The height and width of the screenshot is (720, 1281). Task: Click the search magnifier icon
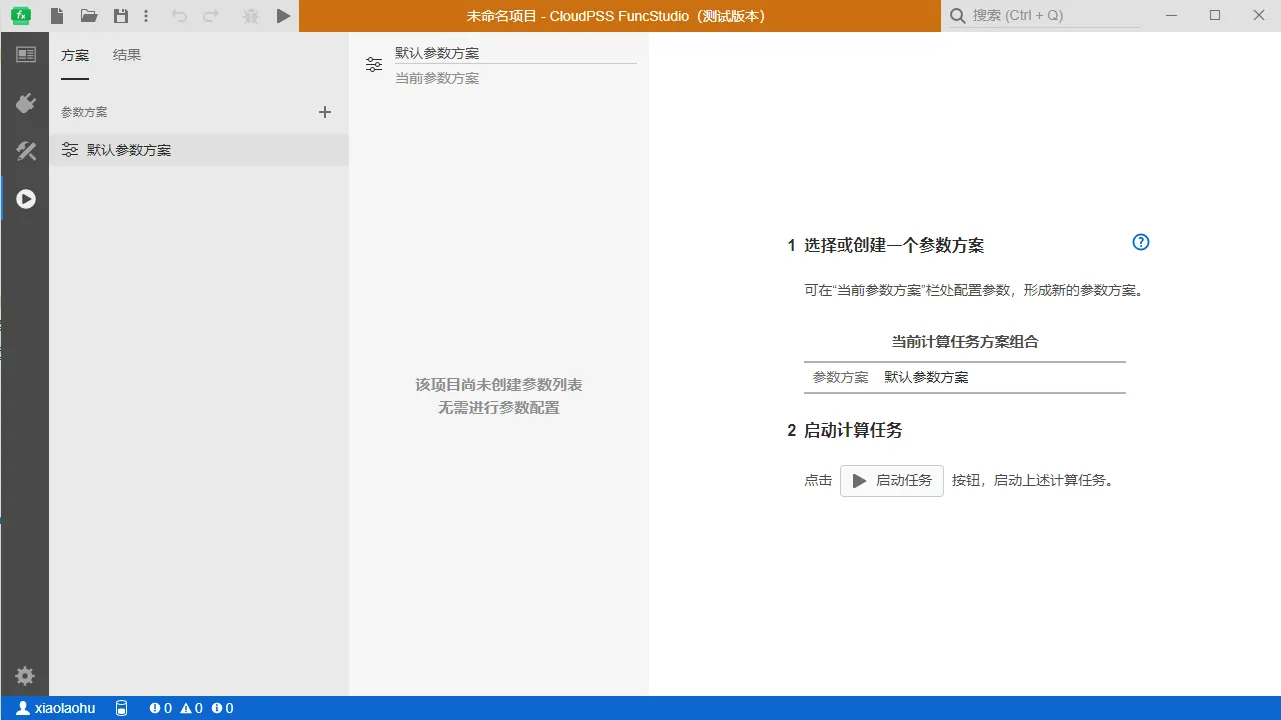tap(958, 15)
